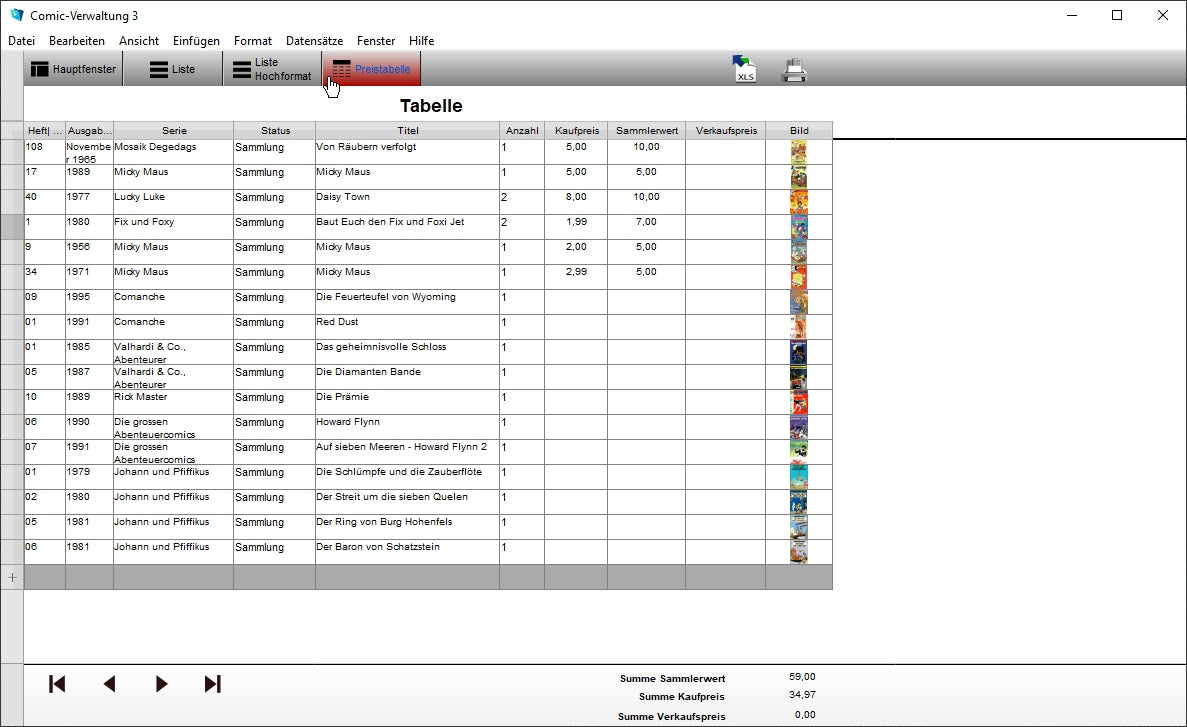Image resolution: width=1187 pixels, height=727 pixels.
Task: Open the Datensätze menu
Action: click(x=314, y=41)
